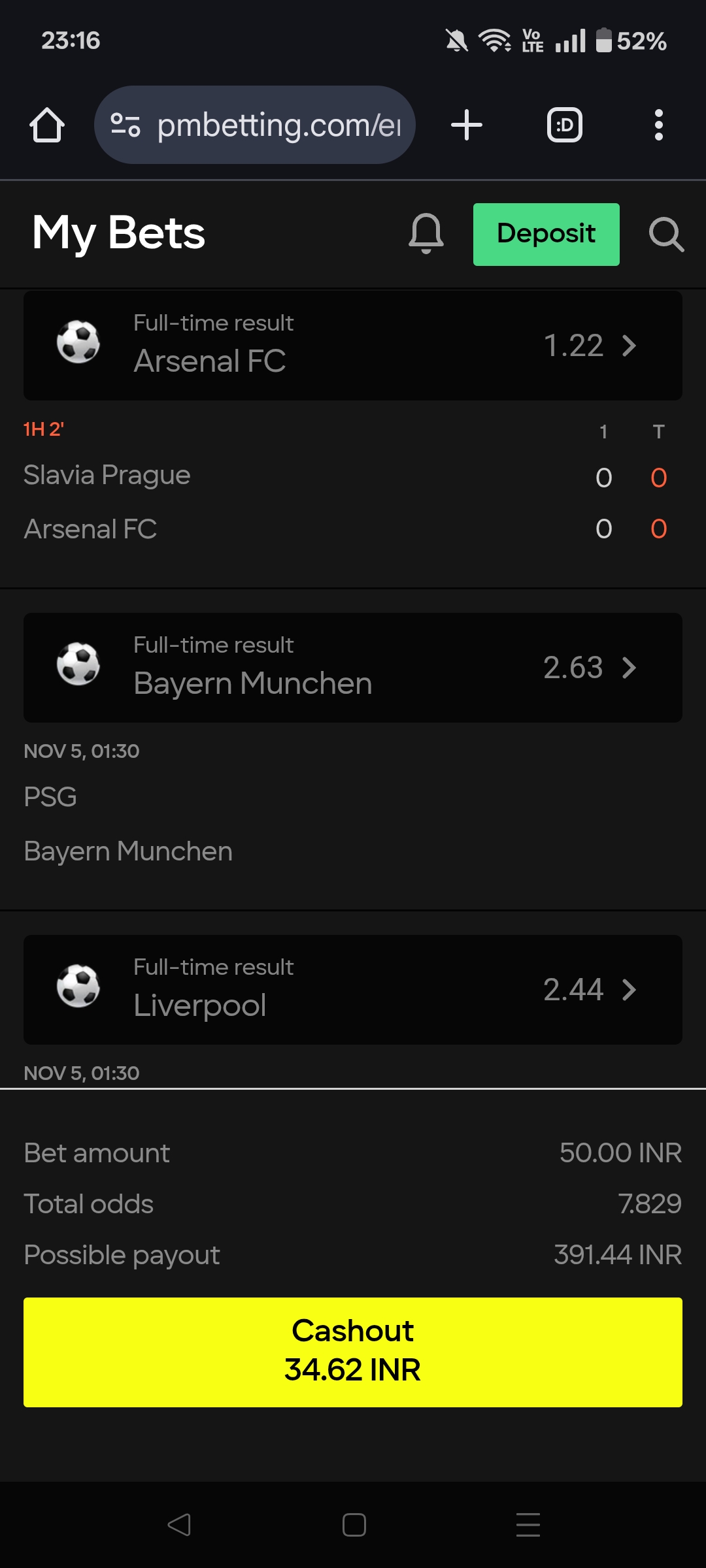Expand the Liverpool 2.44 chevron
706x1568 pixels.
pos(629,990)
